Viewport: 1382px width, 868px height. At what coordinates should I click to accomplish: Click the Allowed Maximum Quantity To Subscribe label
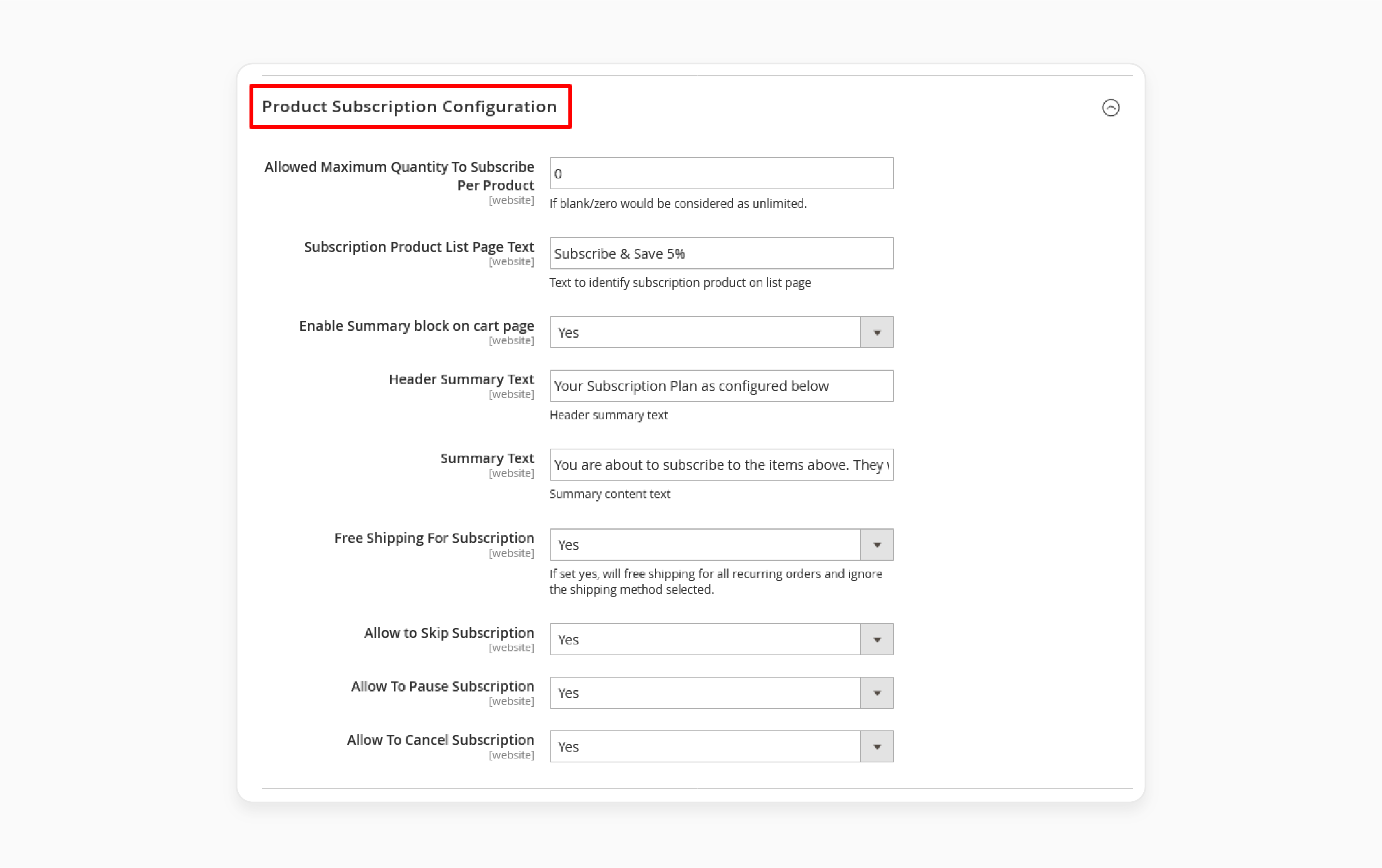click(x=399, y=176)
